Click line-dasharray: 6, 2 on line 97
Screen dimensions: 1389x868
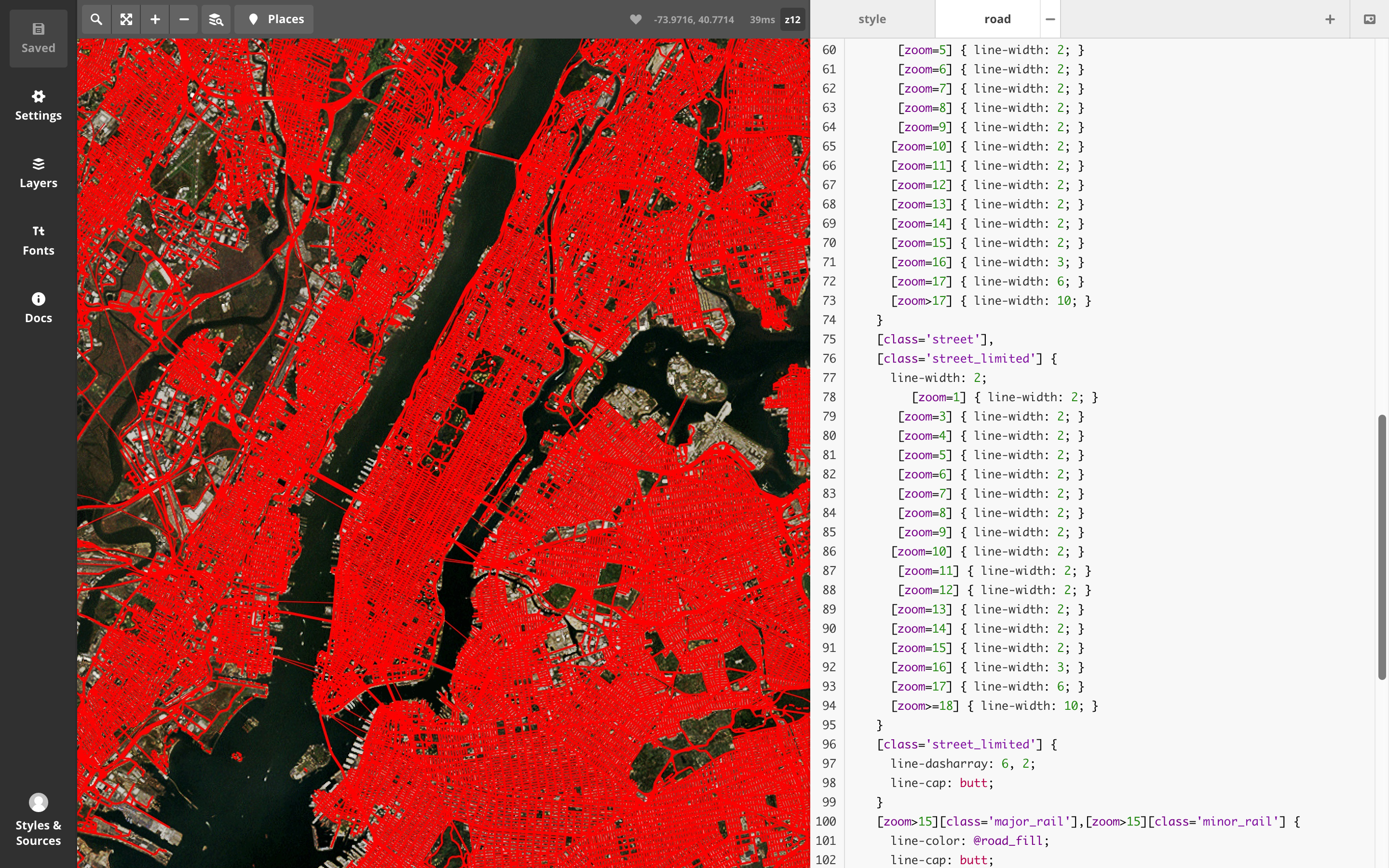(963, 763)
